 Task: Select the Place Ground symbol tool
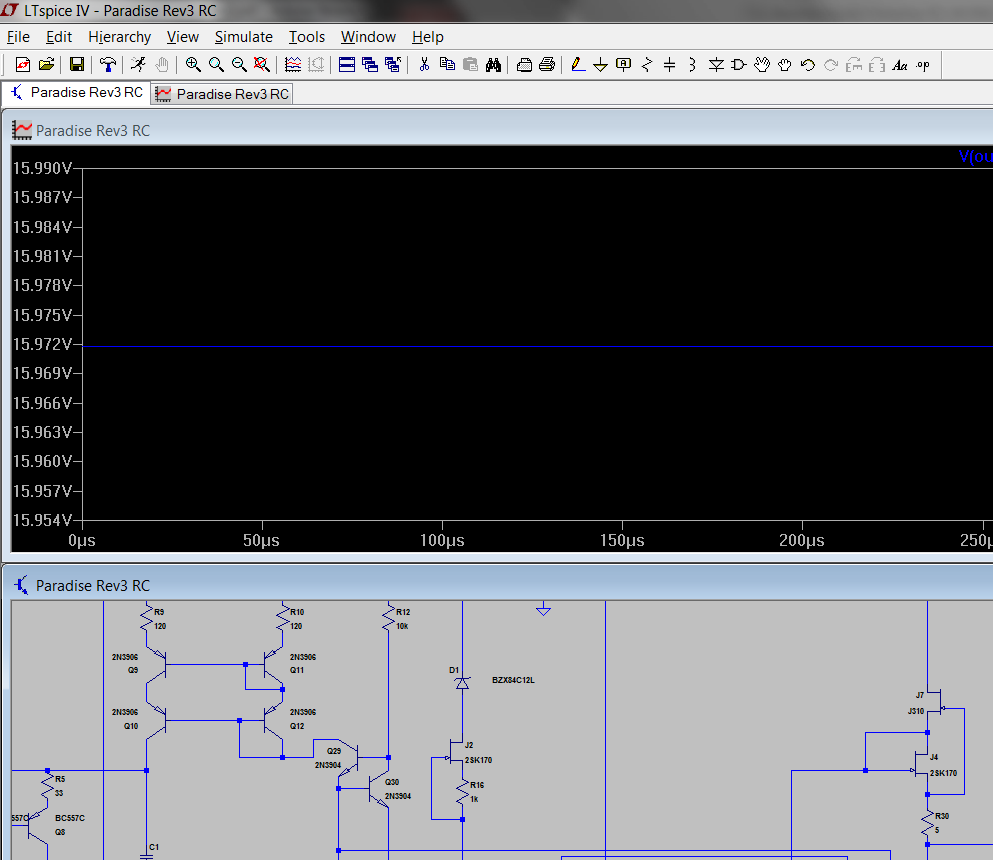tap(600, 65)
